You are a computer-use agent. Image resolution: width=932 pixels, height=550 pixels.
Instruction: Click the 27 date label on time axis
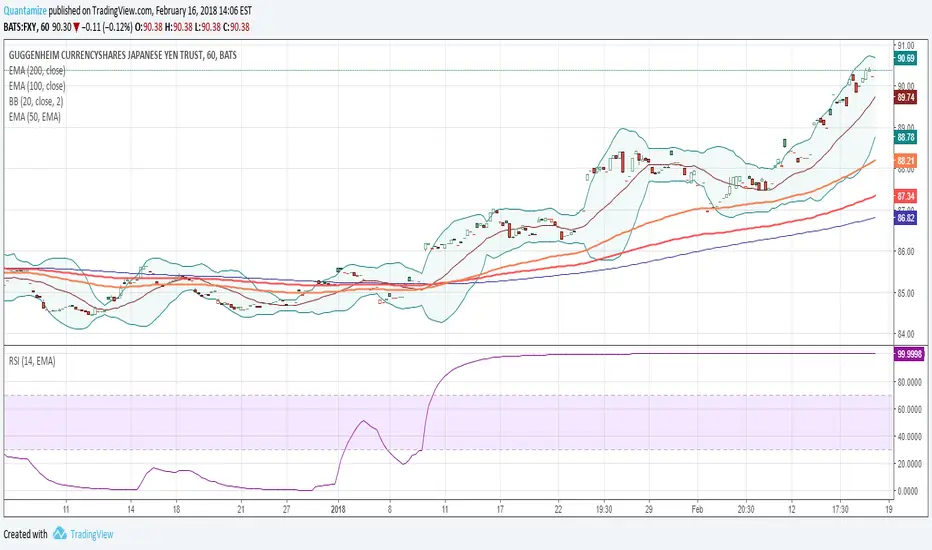click(286, 509)
